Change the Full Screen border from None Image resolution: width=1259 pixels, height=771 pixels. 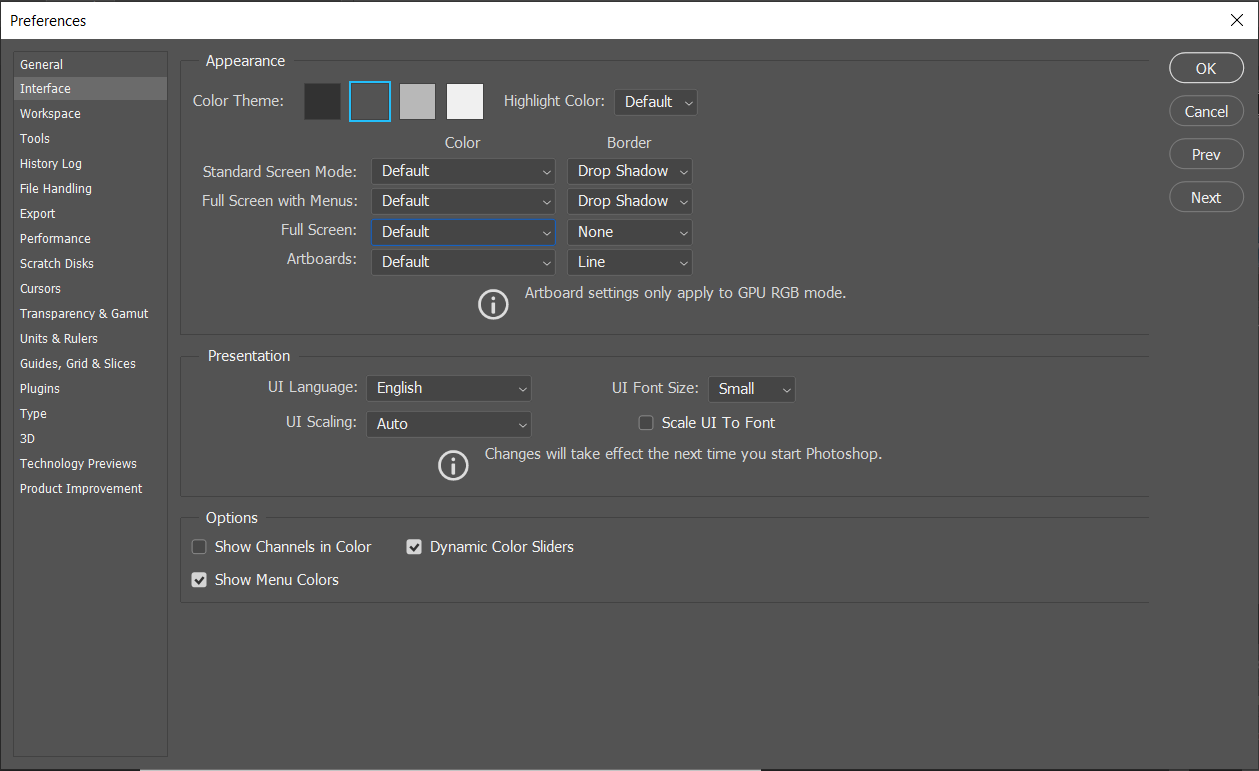(x=628, y=232)
